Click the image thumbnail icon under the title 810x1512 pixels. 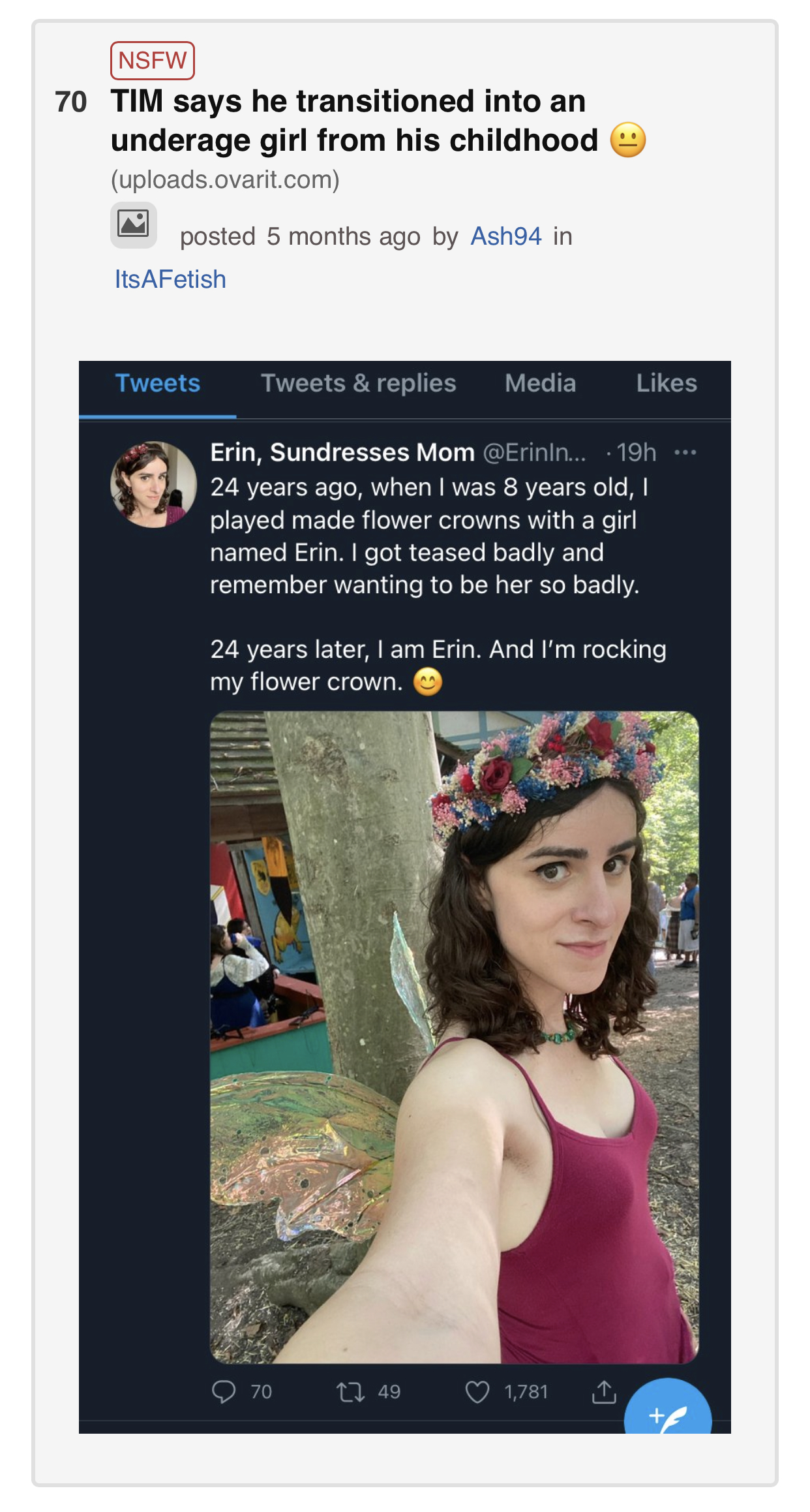(x=134, y=225)
